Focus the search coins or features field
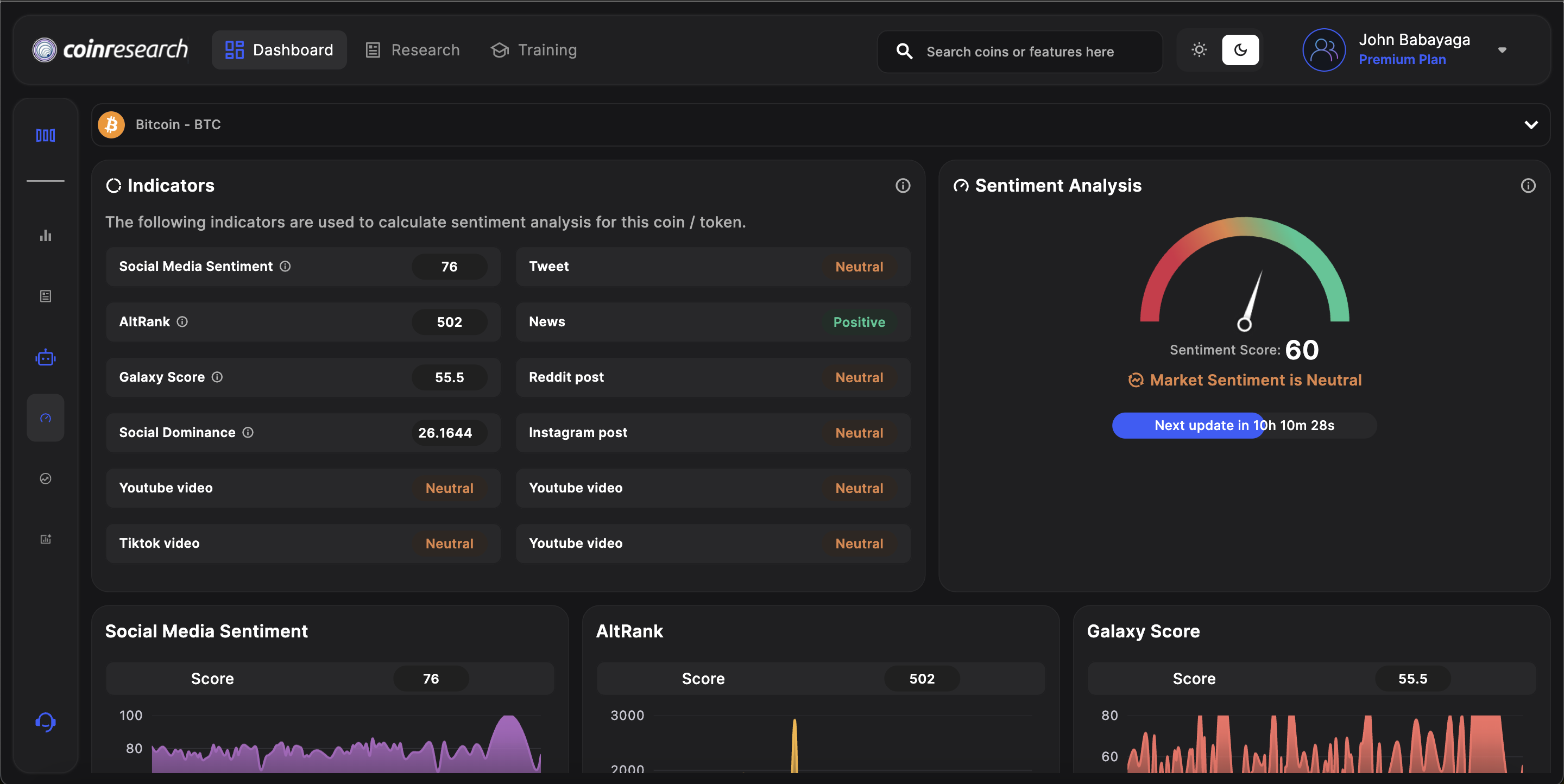This screenshot has height=784, width=1564. [x=1019, y=52]
